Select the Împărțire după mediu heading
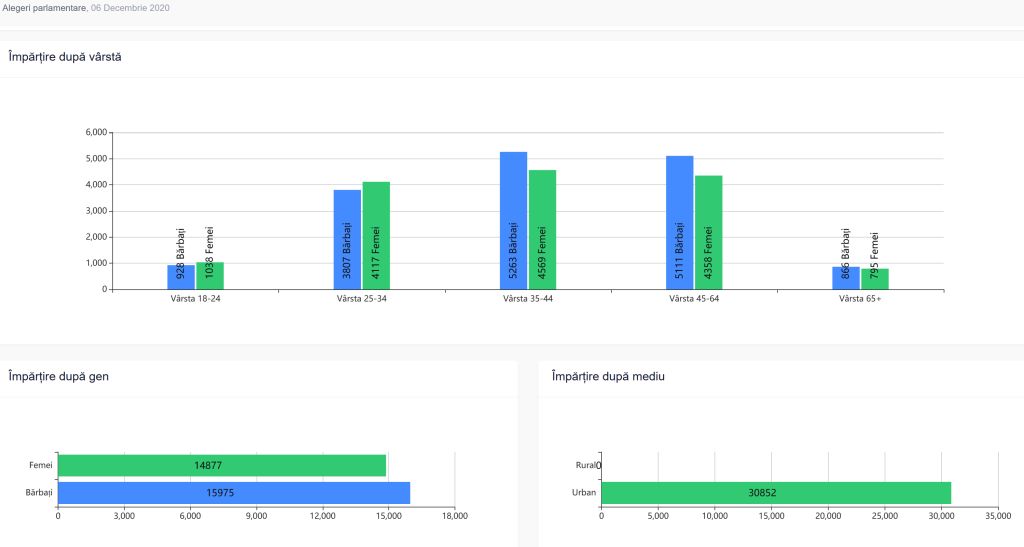The image size is (1024, 547). pos(608,377)
